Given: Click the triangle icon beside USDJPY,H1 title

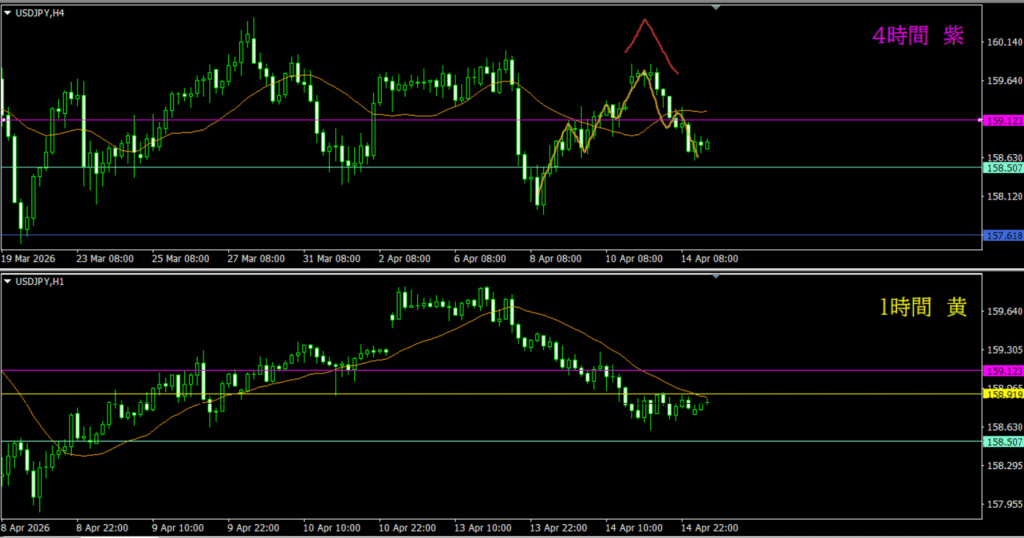Looking at the screenshot, I should click(x=8, y=283).
